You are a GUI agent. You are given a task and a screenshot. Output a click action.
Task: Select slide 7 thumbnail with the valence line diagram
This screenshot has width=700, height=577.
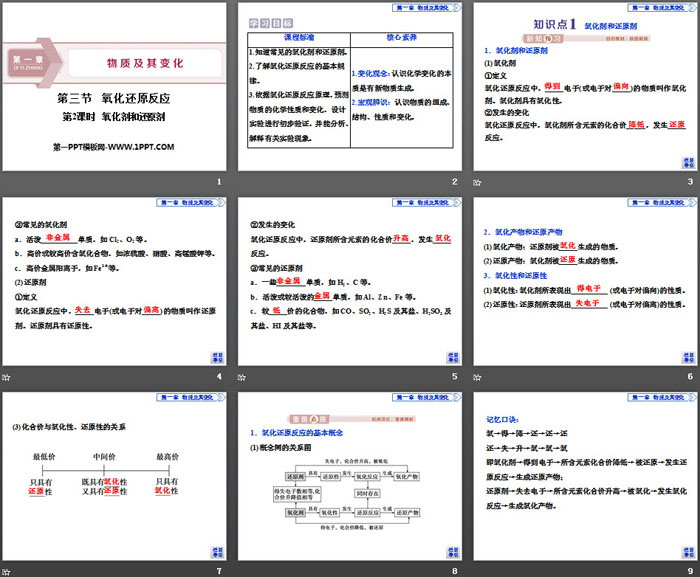click(114, 477)
